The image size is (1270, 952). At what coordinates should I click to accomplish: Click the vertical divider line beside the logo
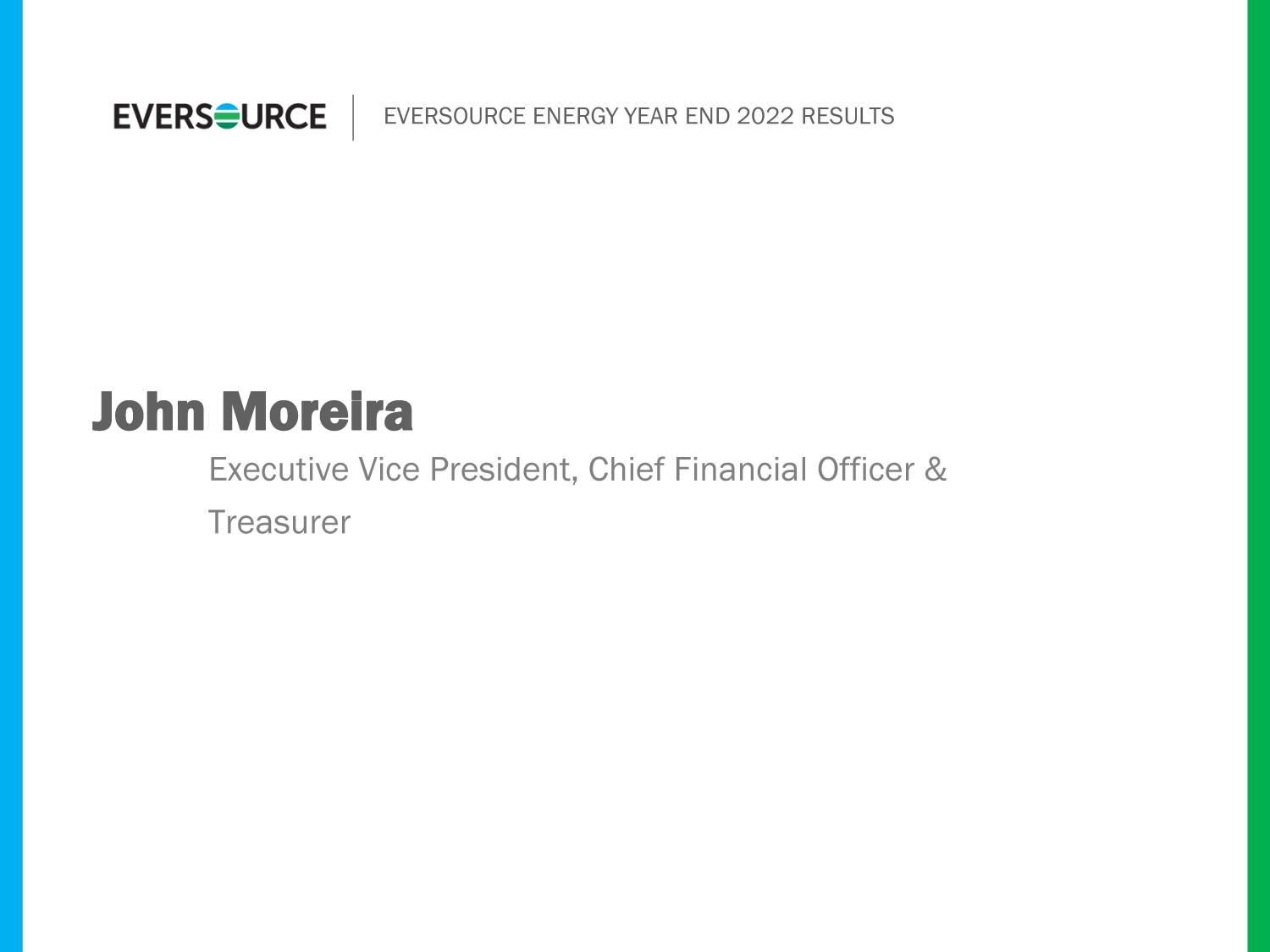[x=353, y=117]
